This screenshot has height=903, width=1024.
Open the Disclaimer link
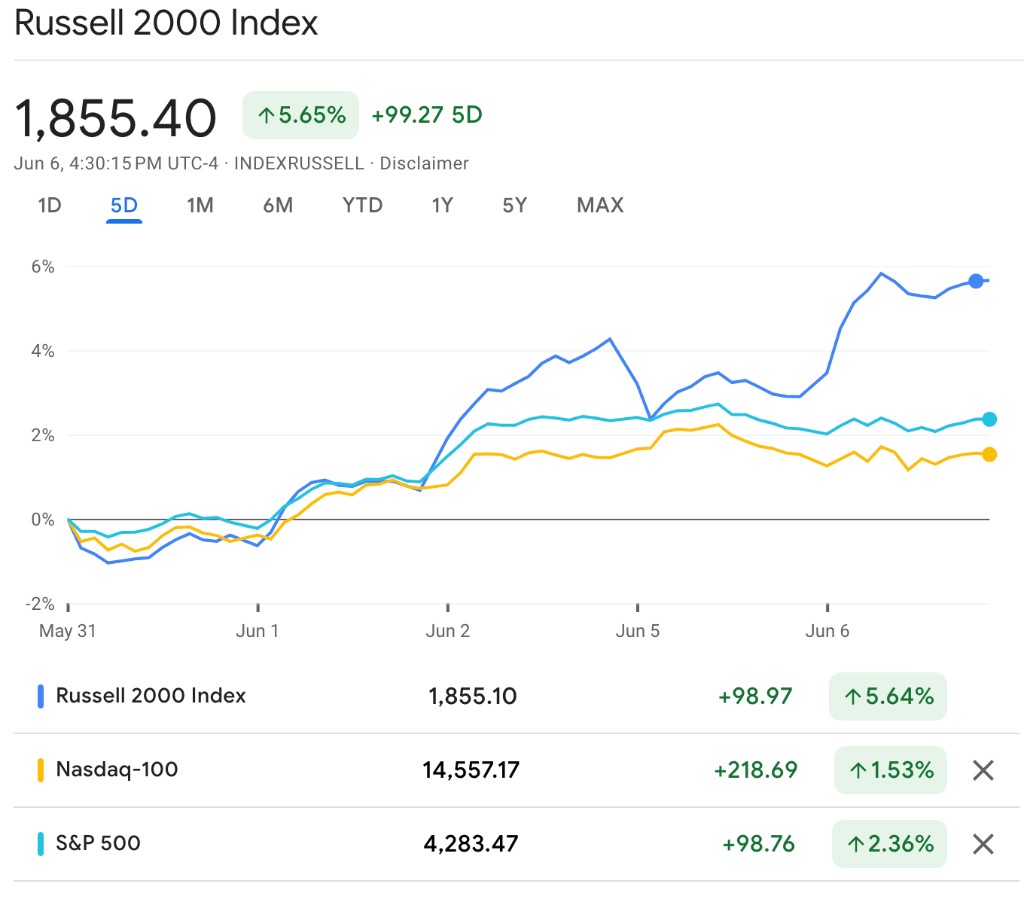(x=424, y=163)
